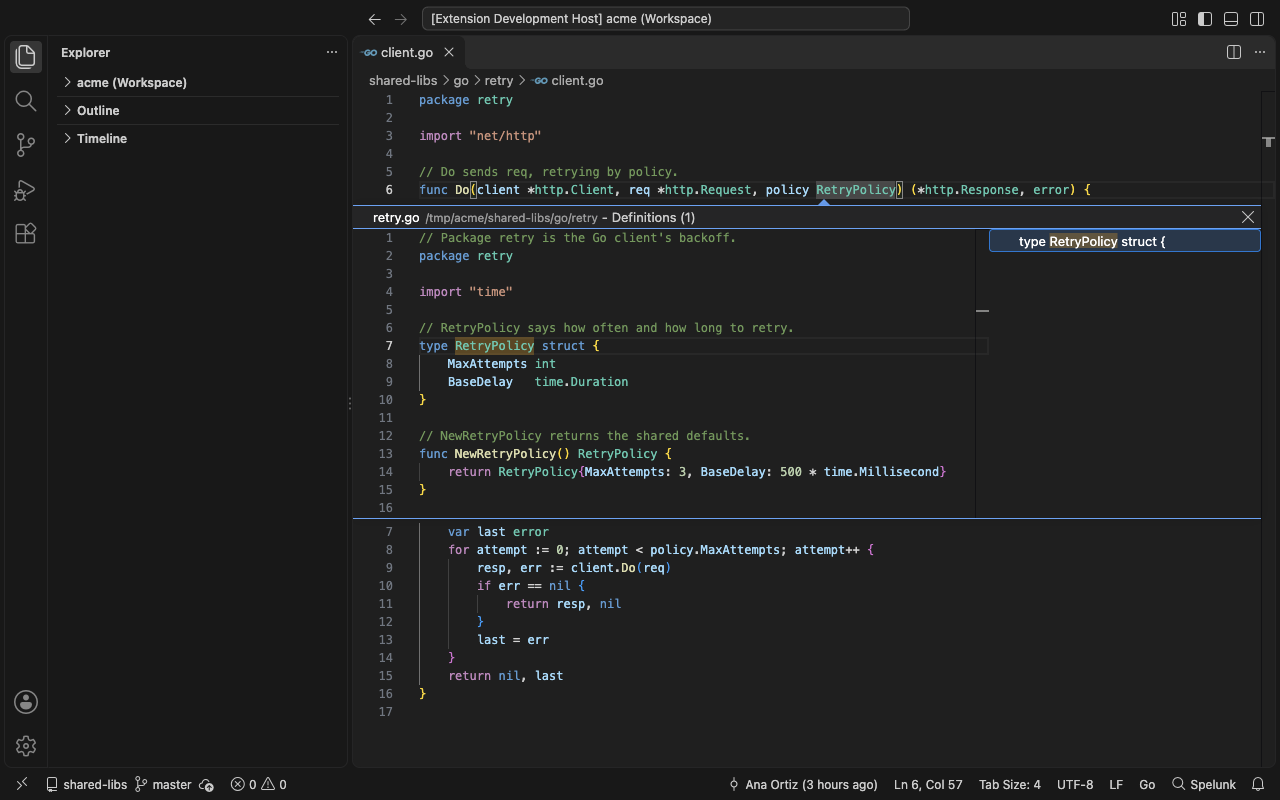Click the editor more actions ellipsis
Viewport: 1280px width, 800px height.
[x=1260, y=52]
